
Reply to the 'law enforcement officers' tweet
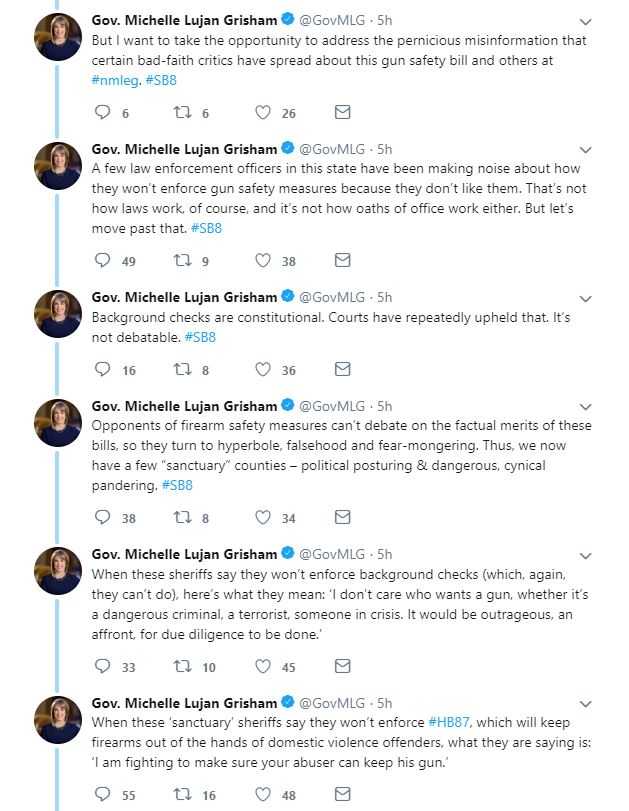pos(101,260)
